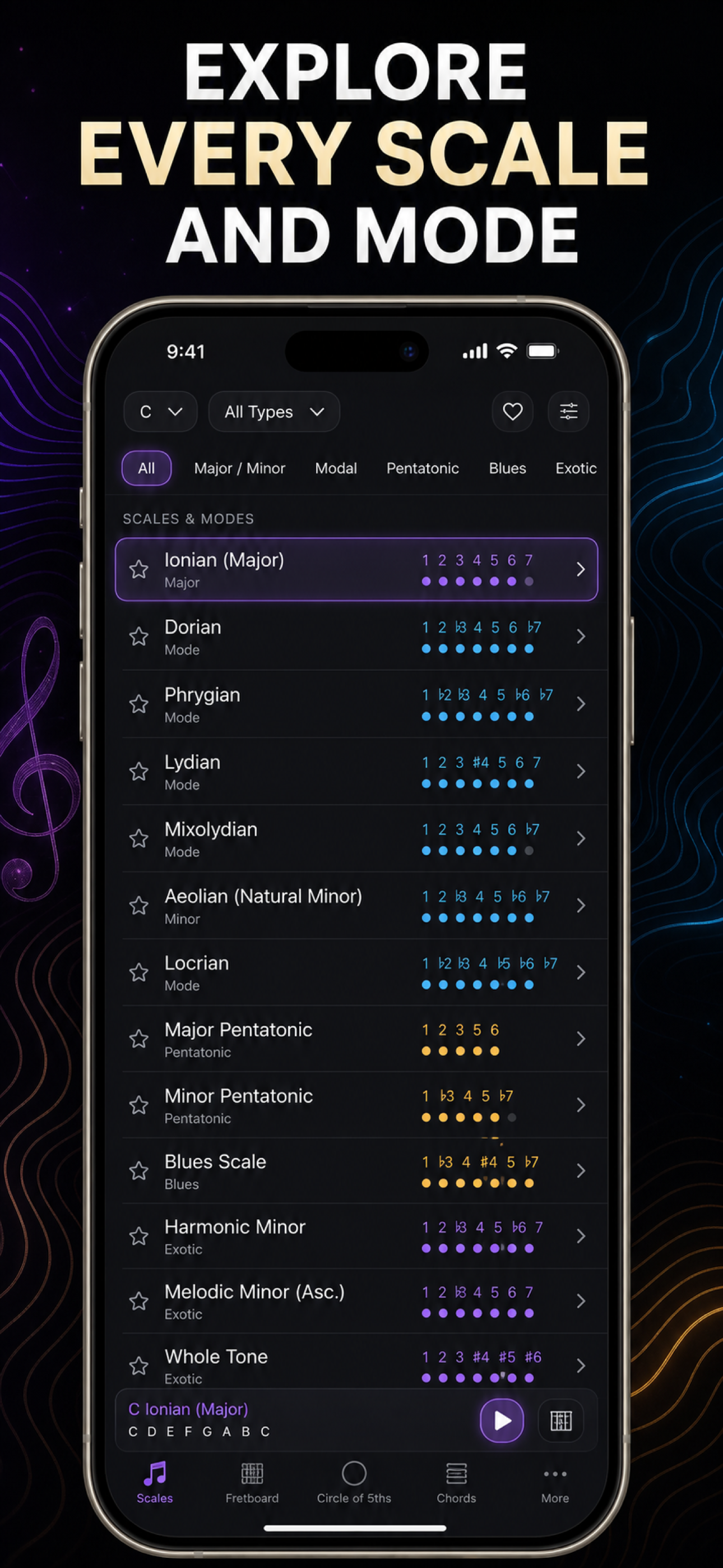The image size is (723, 1568).
Task: Open Dorian details via its chevron
Action: [x=581, y=637]
